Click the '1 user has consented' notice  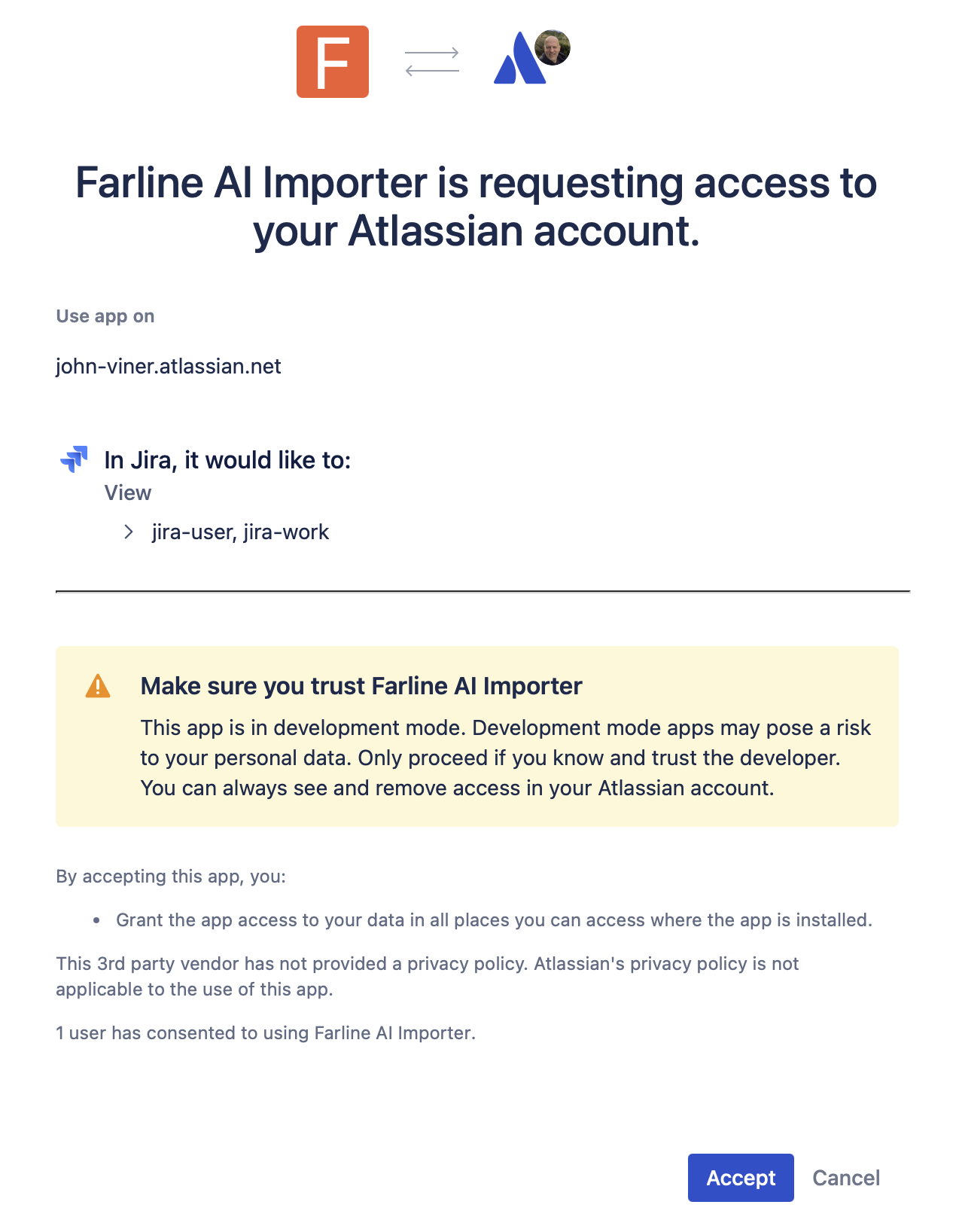(265, 1032)
